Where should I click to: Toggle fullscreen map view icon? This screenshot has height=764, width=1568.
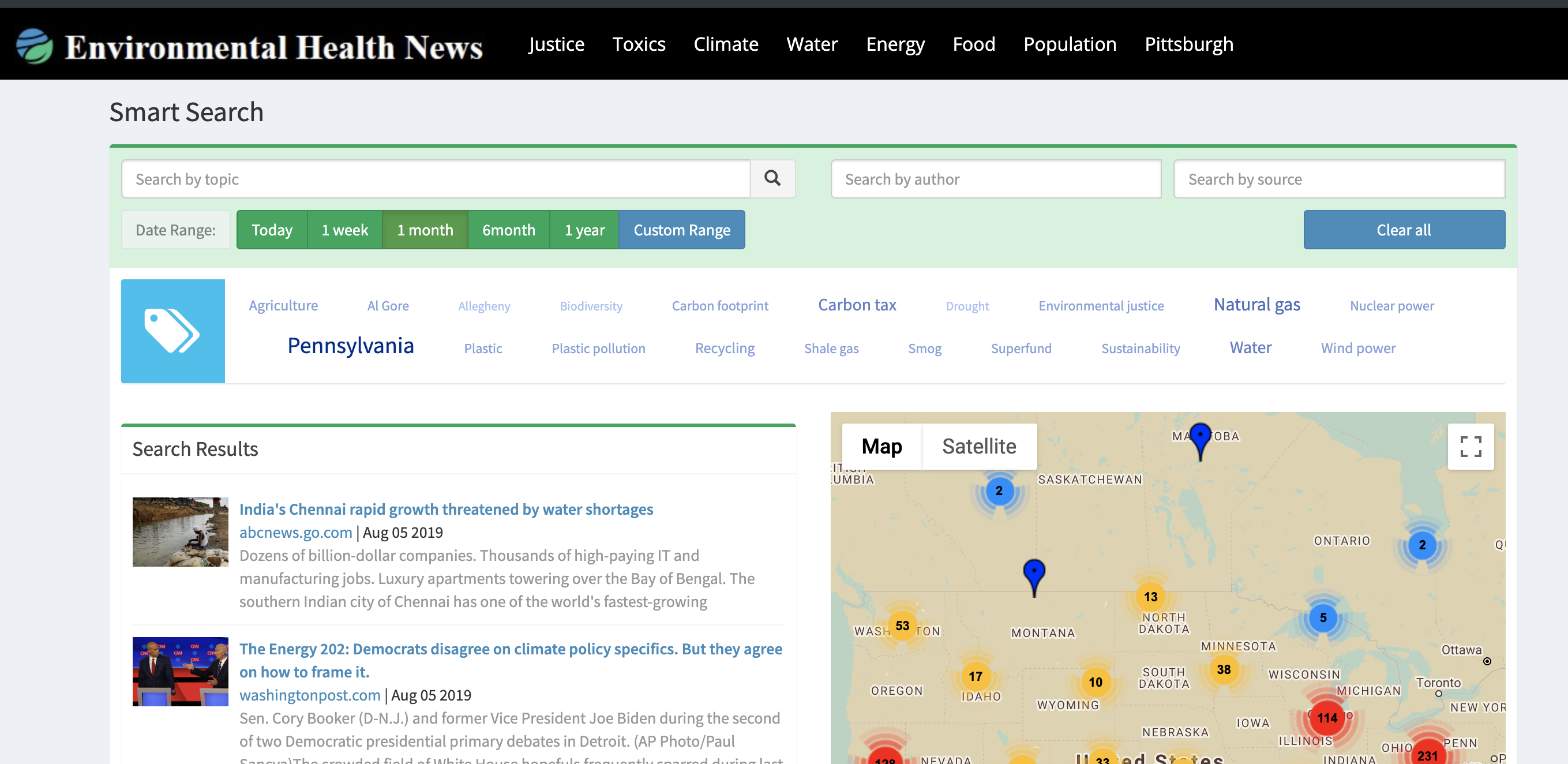coord(1470,446)
